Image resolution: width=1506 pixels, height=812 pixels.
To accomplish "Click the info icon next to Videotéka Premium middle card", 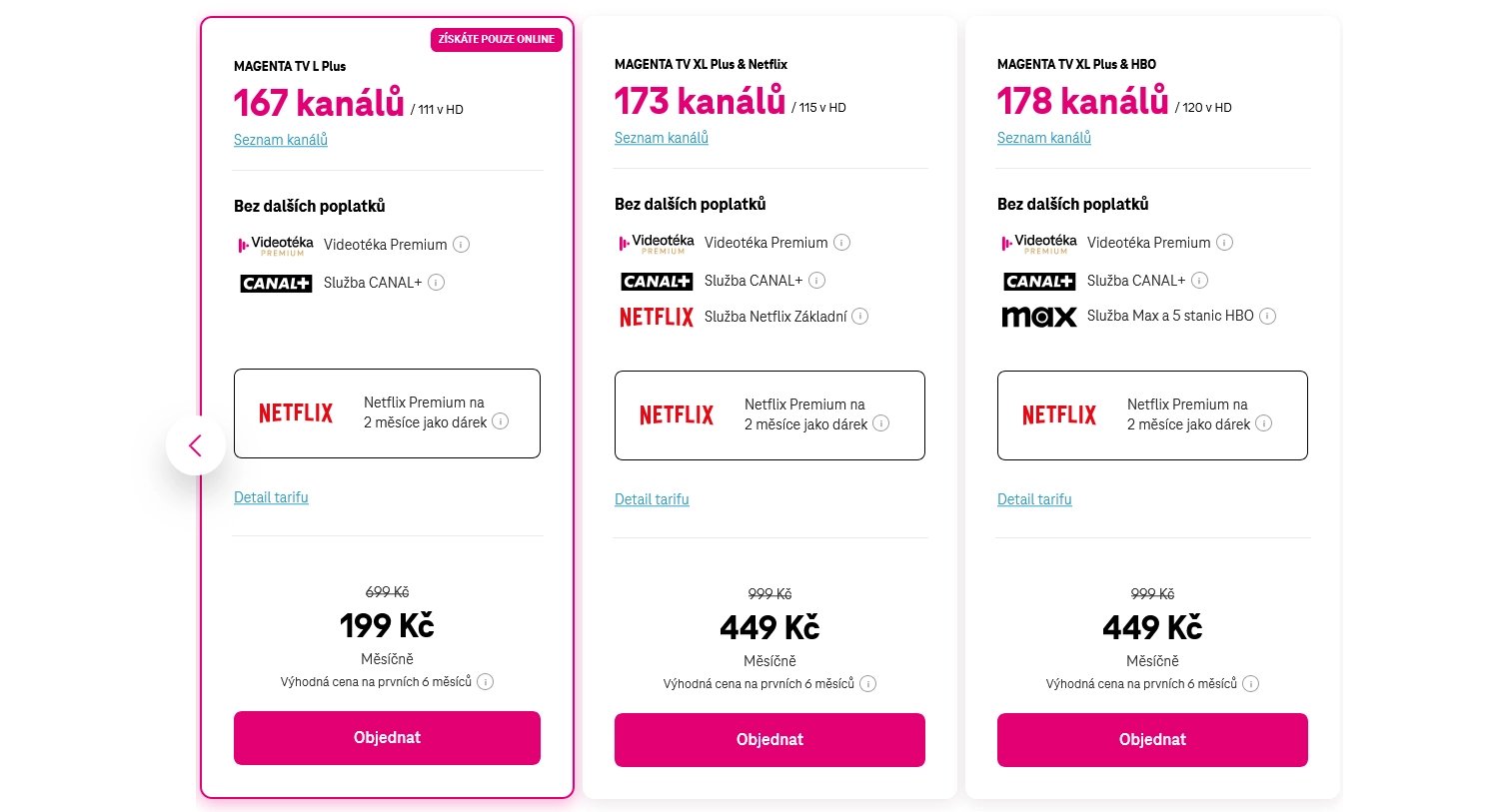I will click(x=841, y=242).
